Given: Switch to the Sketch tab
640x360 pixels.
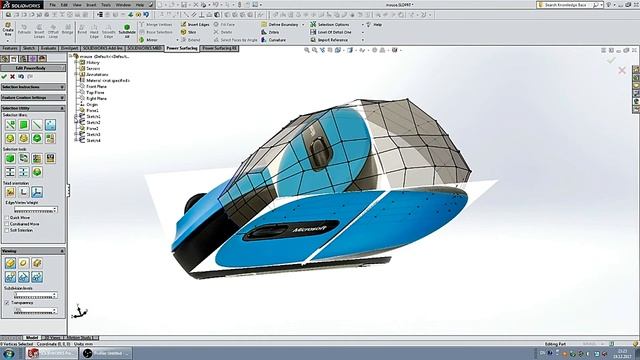Looking at the screenshot, I should point(29,49).
